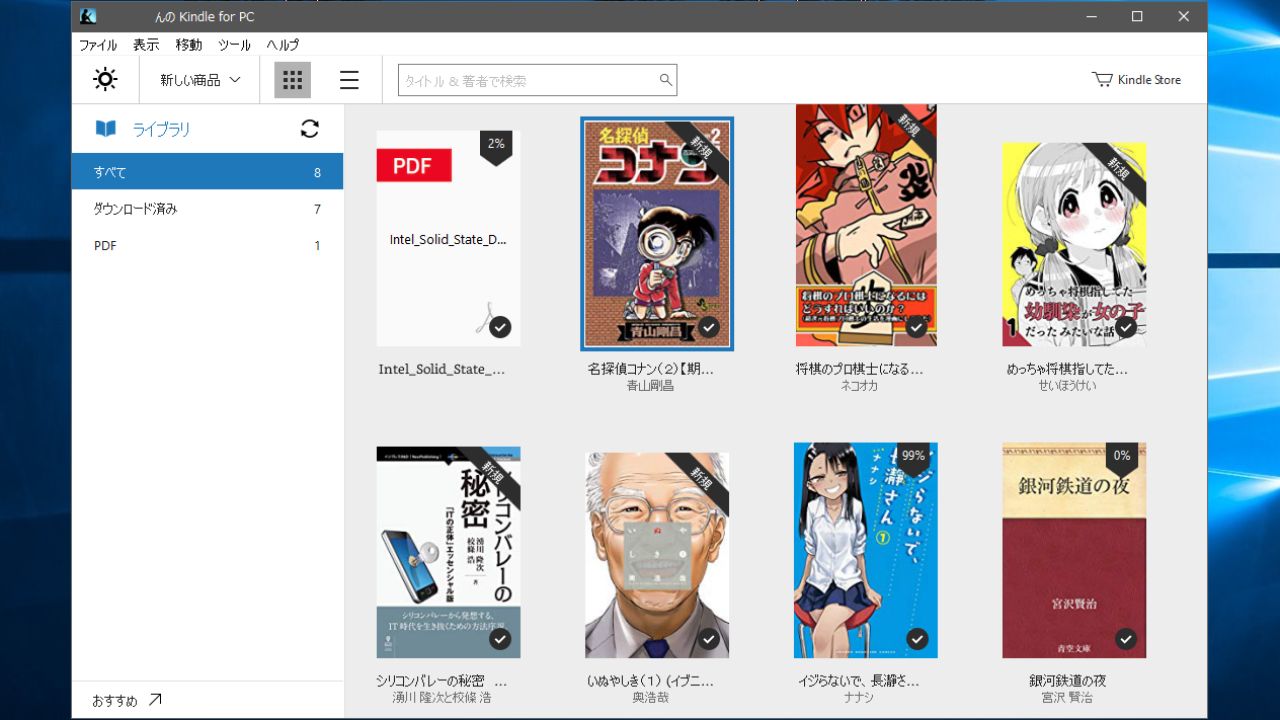Click the red PDF label on cover
The image size is (1280, 720).
(414, 165)
